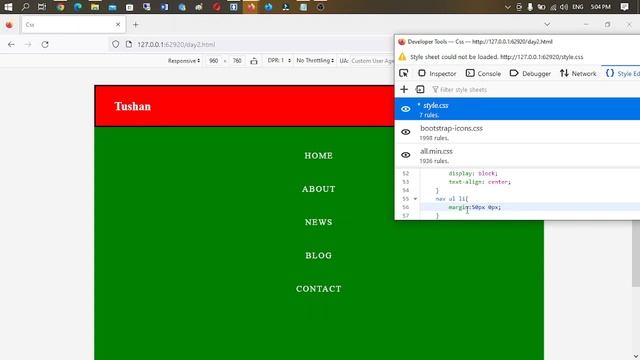The width and height of the screenshot is (640, 360).
Task: Open a new browser tab with plus
Action: click(136, 24)
